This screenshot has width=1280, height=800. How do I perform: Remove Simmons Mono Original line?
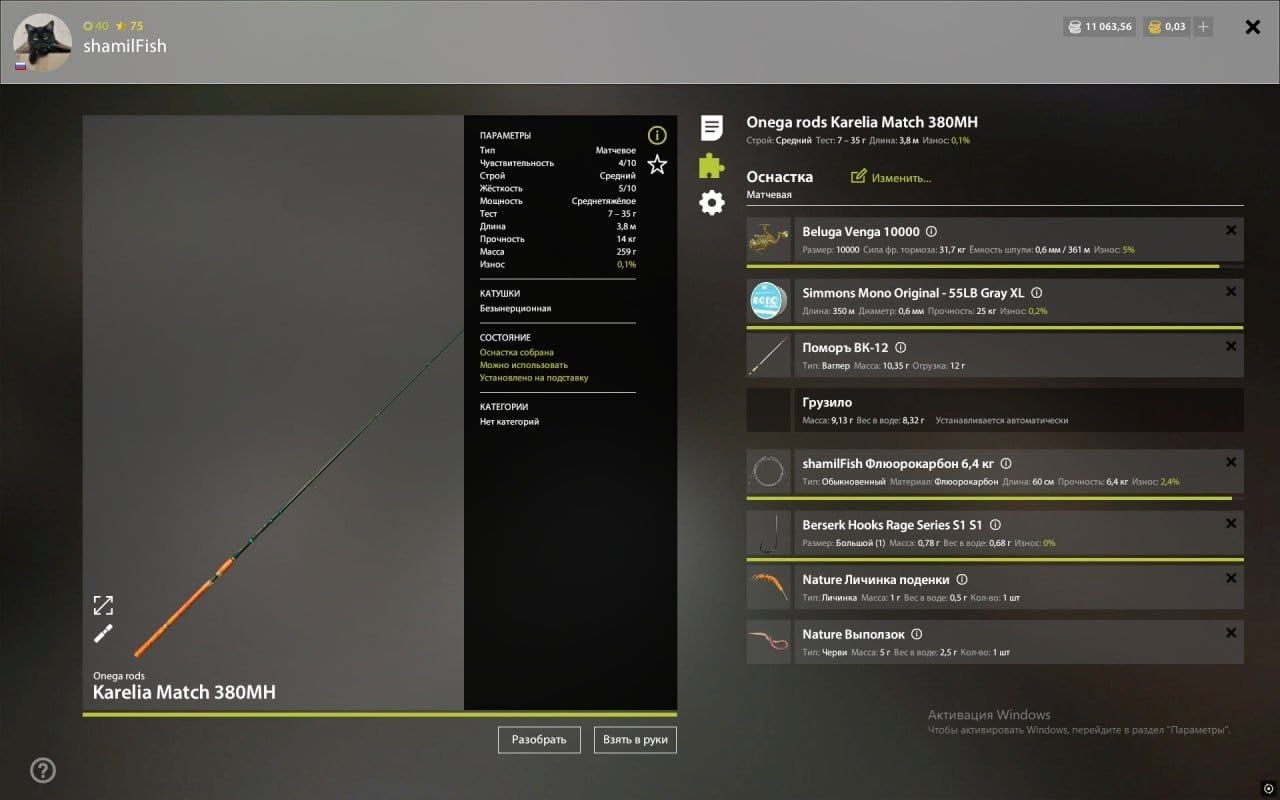point(1231,291)
